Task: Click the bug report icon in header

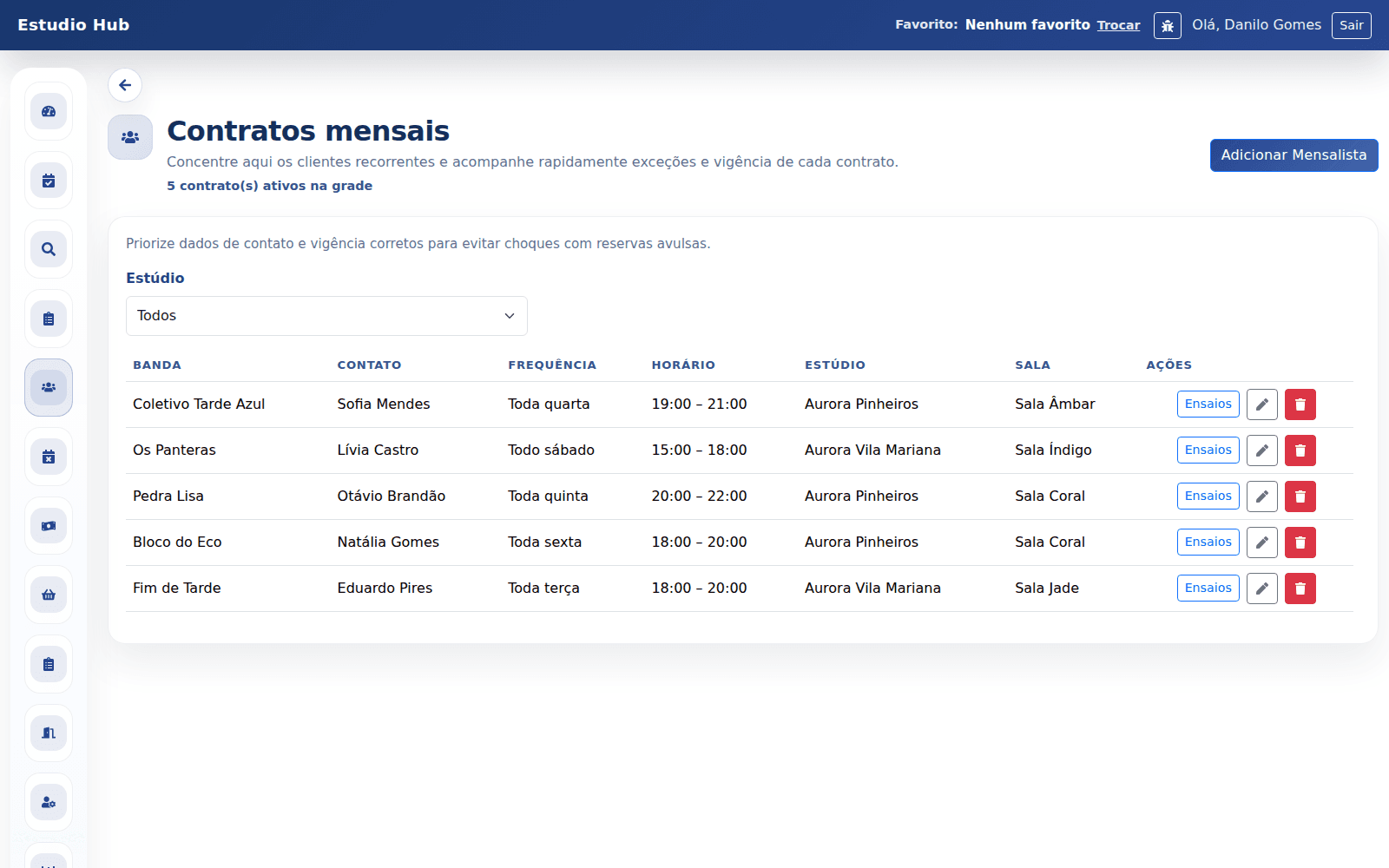Action: [x=1168, y=25]
